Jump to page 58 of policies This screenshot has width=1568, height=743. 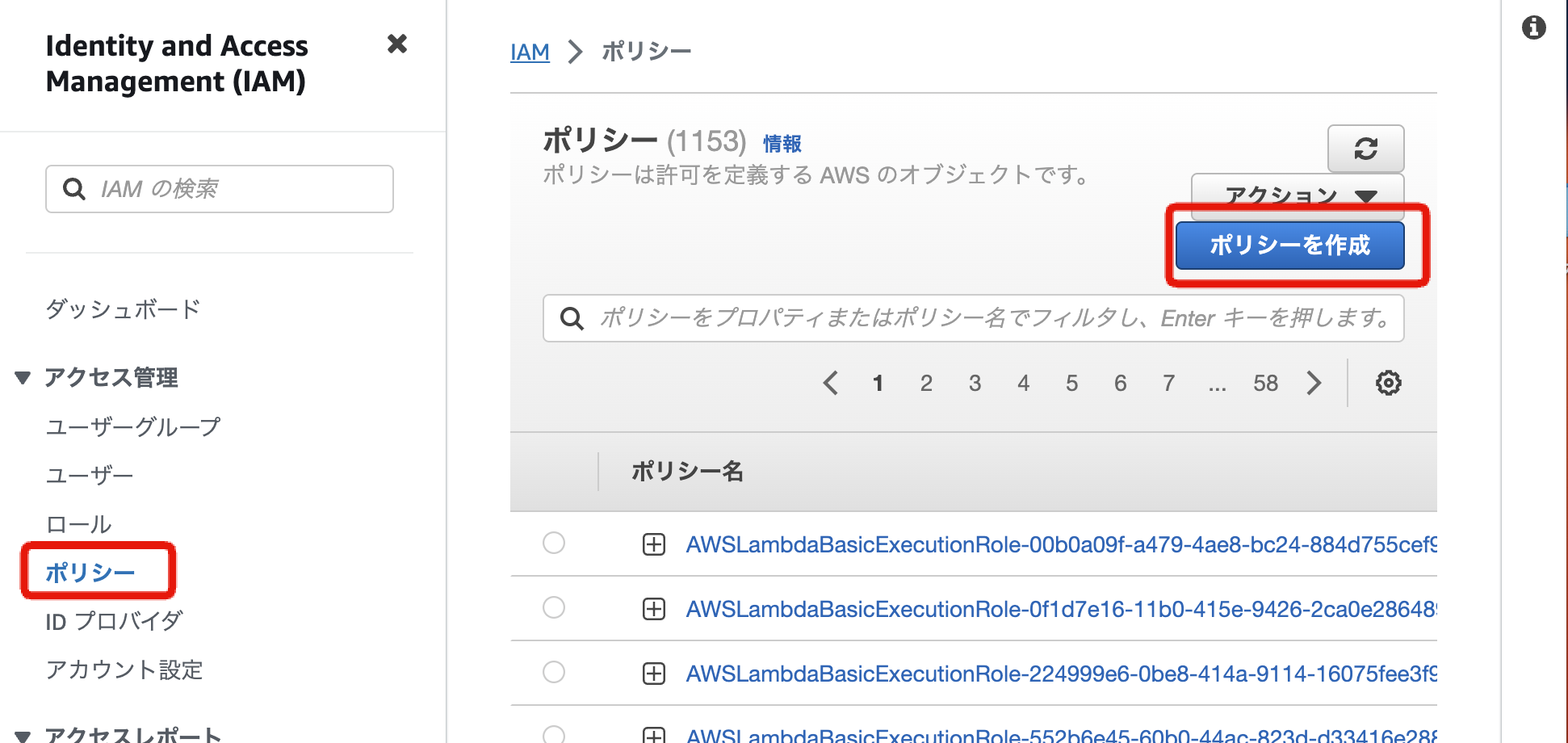tap(1265, 383)
